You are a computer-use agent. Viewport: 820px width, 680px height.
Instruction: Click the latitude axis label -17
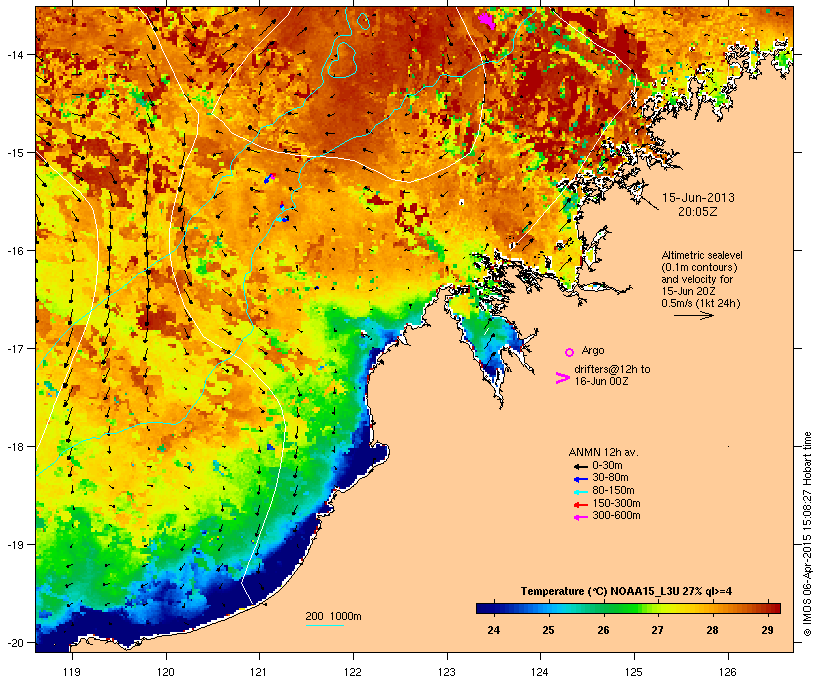(x=14, y=348)
